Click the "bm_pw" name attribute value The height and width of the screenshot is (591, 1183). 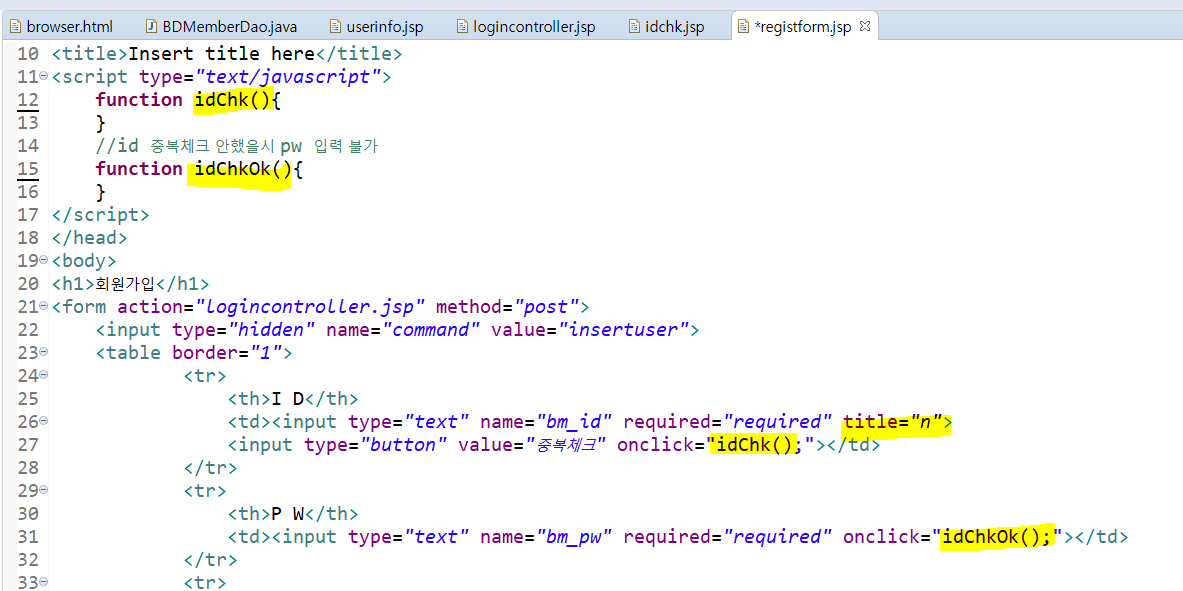[x=575, y=537]
